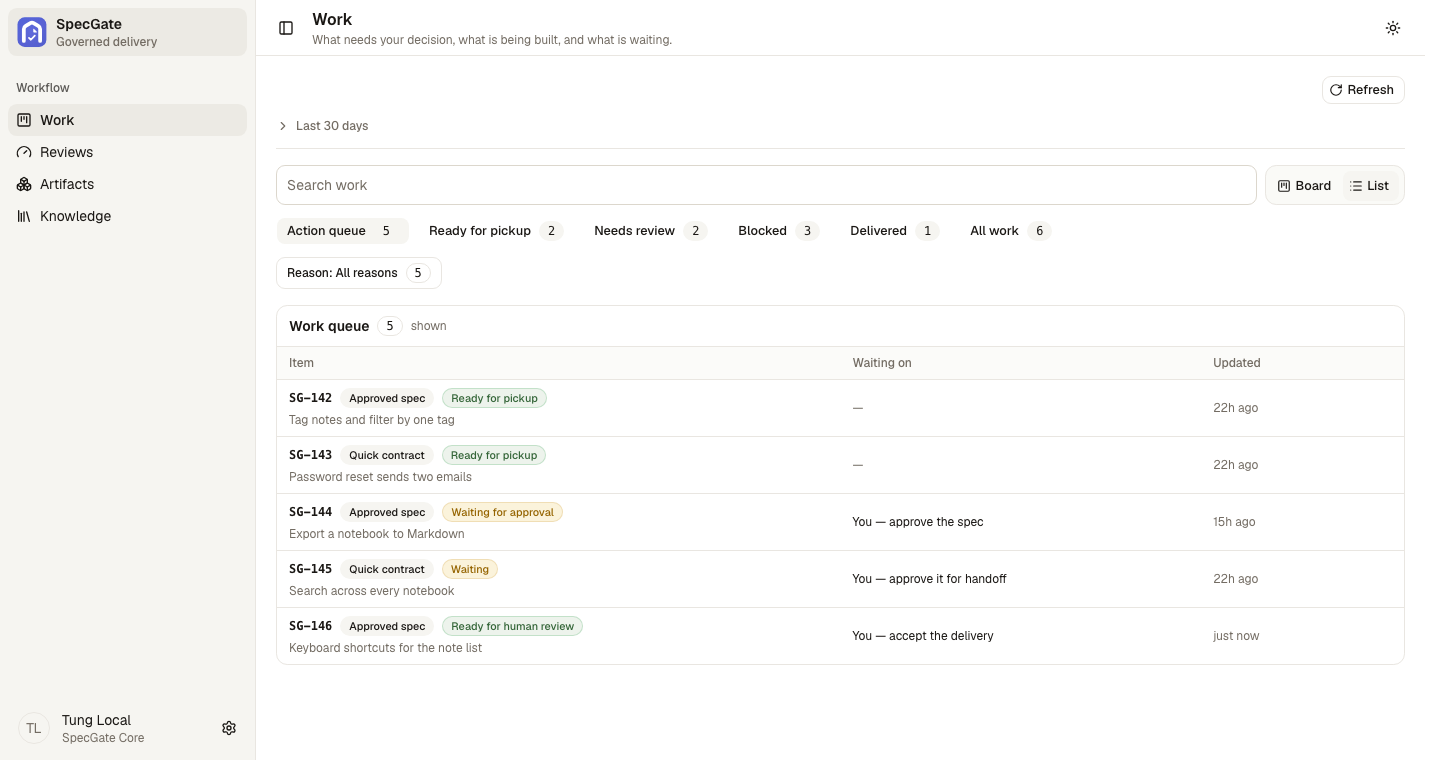Open settings gear next to Tung Local
Screen dimensions: 1440x760
point(229,728)
